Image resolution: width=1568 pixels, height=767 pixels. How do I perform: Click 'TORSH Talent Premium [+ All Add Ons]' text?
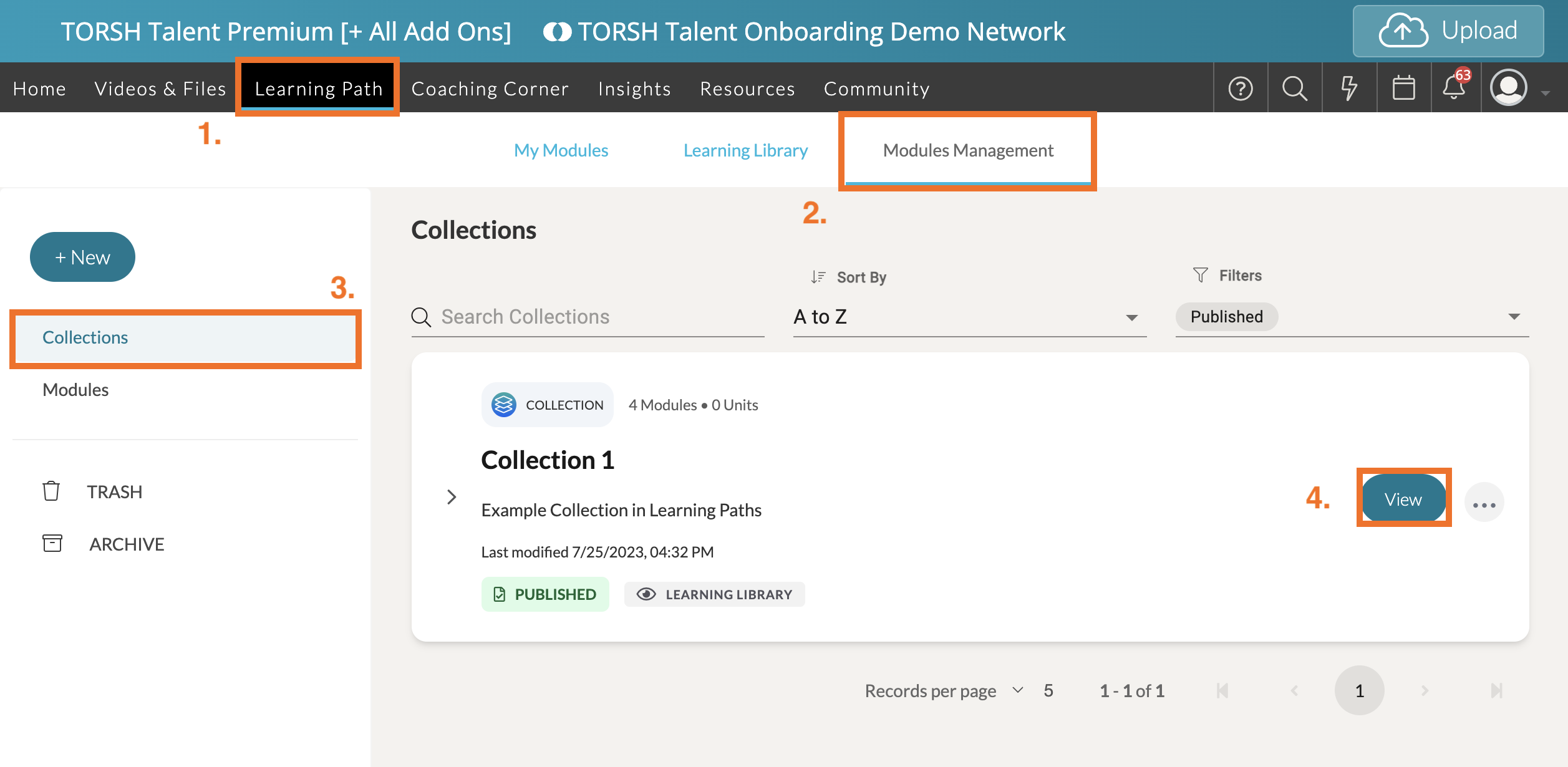tap(286, 32)
